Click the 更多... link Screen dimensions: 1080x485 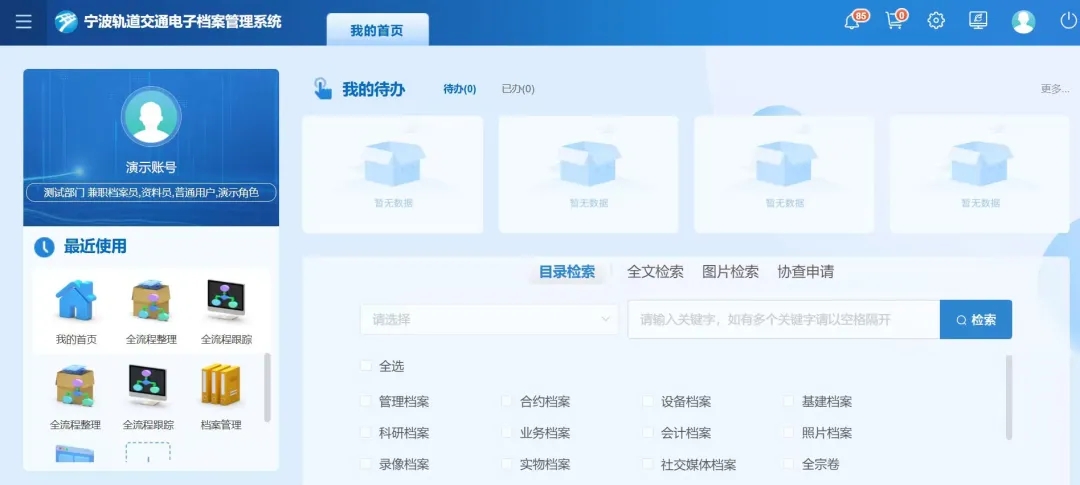[x=1054, y=89]
